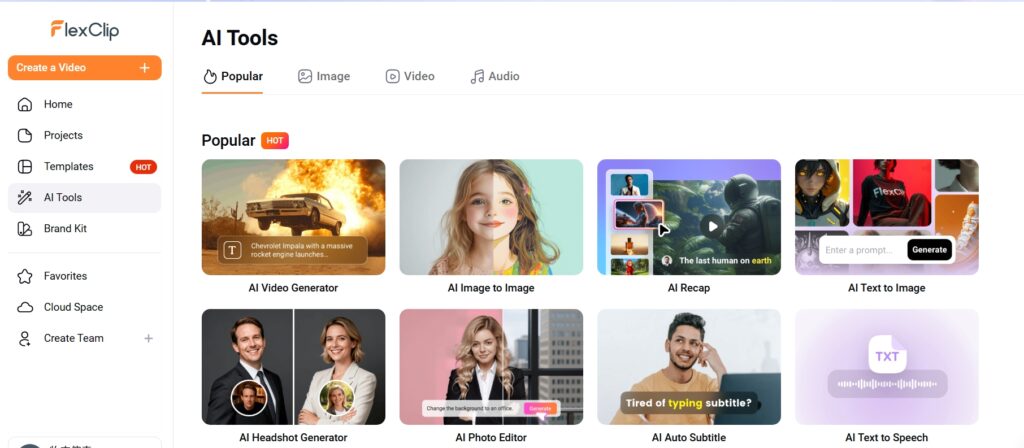
Task: Click the plus sign beside Create Team
Action: pos(148,339)
